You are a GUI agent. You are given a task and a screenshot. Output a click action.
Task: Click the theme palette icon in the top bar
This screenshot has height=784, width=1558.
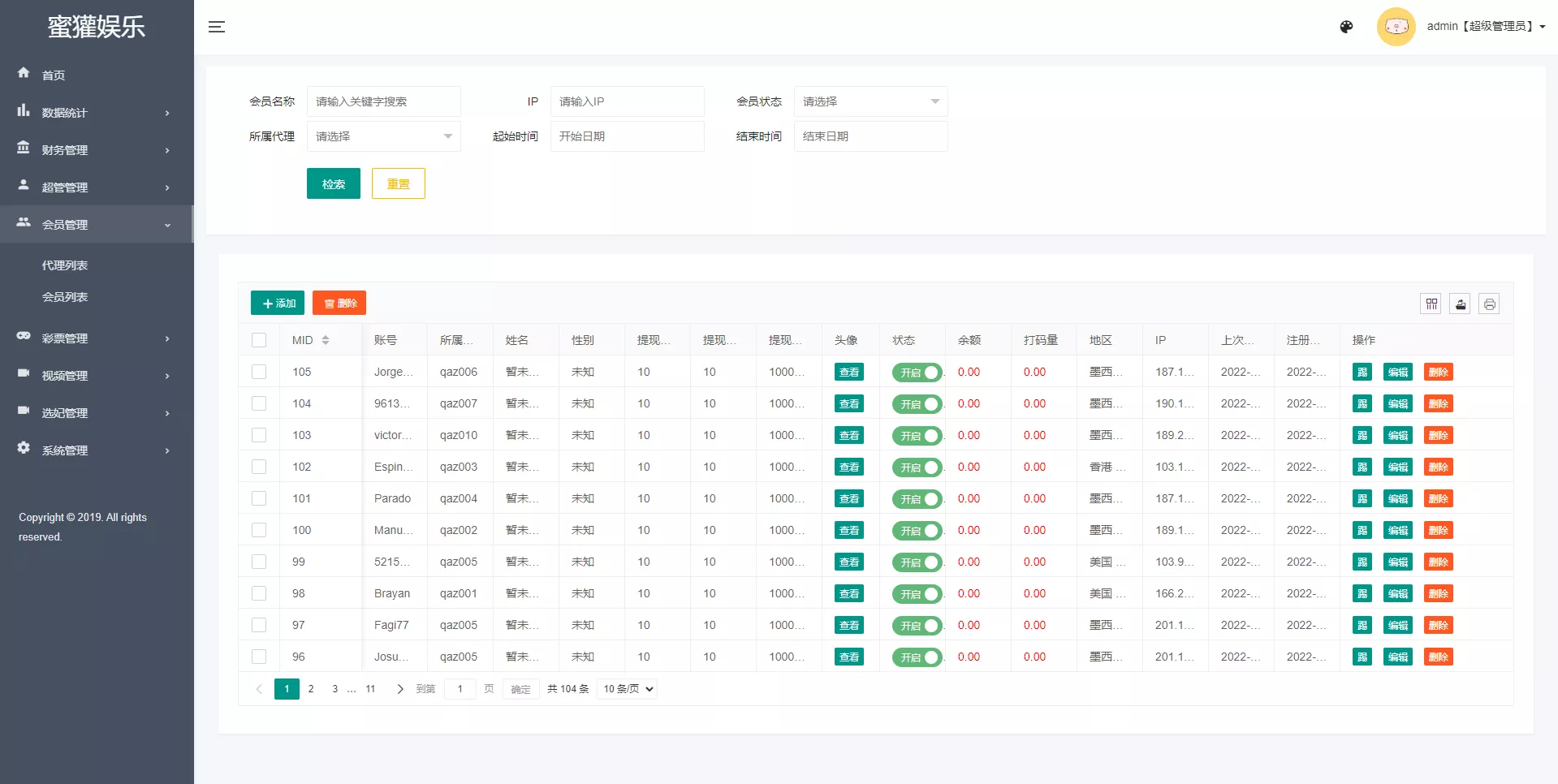click(1346, 26)
